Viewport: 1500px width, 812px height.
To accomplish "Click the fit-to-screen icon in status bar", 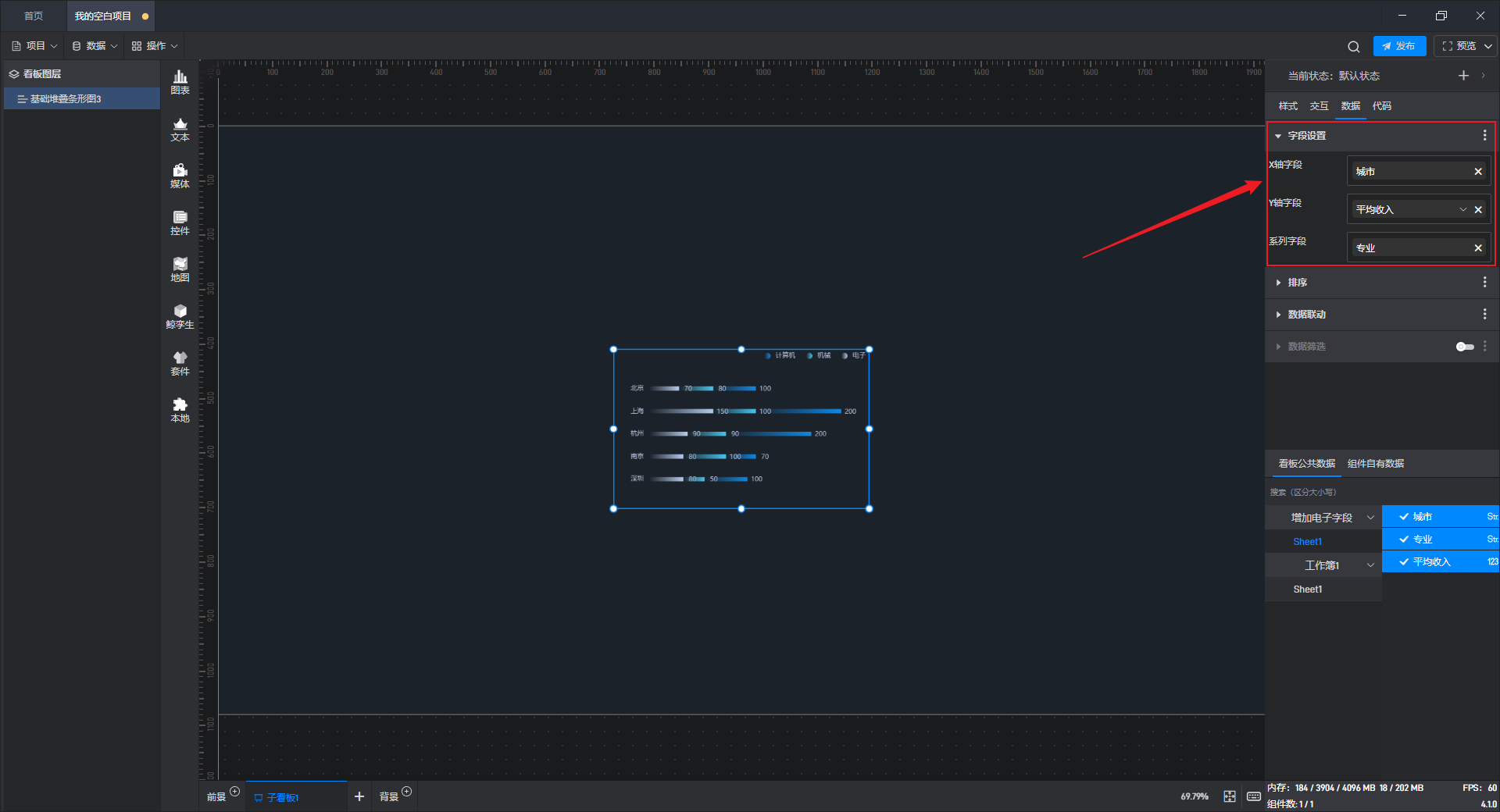I will point(1230,796).
